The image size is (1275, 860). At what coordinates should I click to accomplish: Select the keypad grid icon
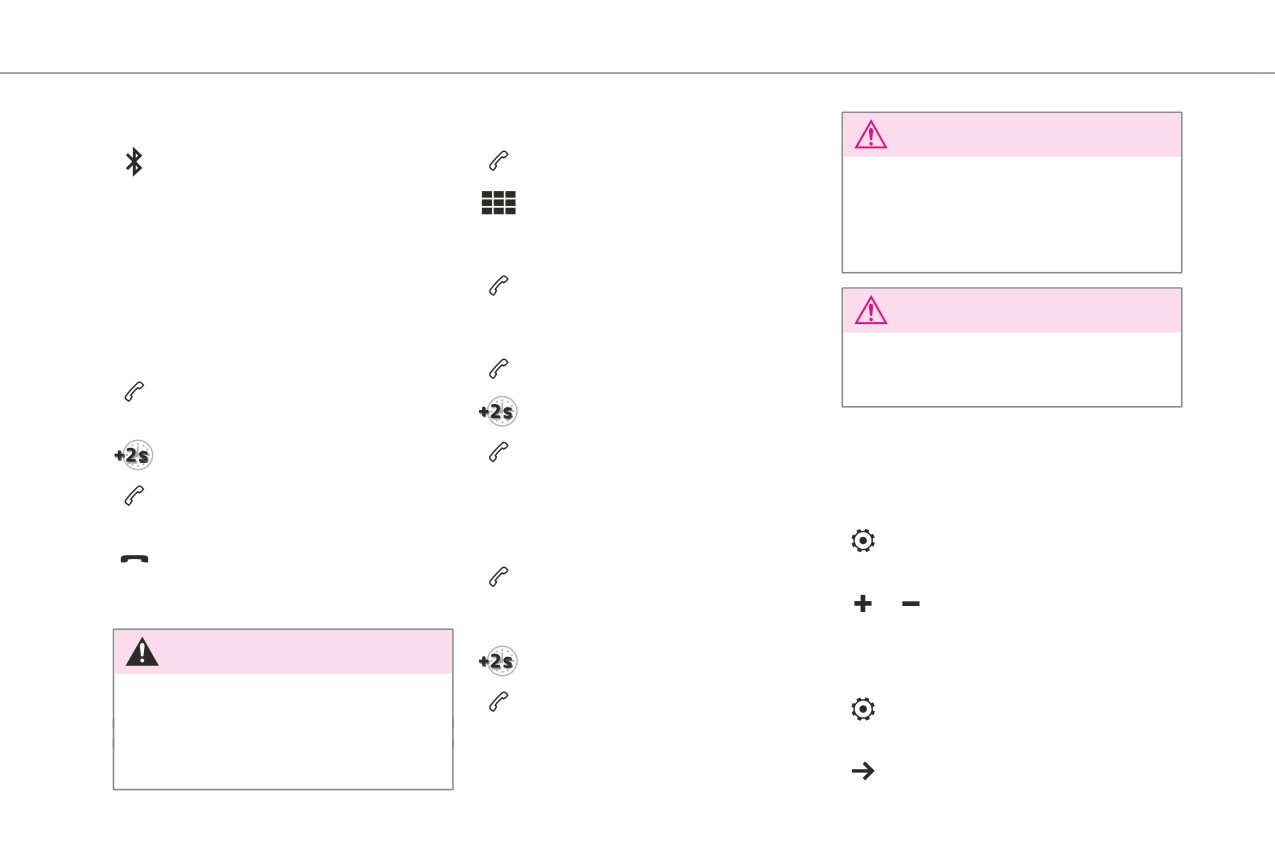coord(499,204)
